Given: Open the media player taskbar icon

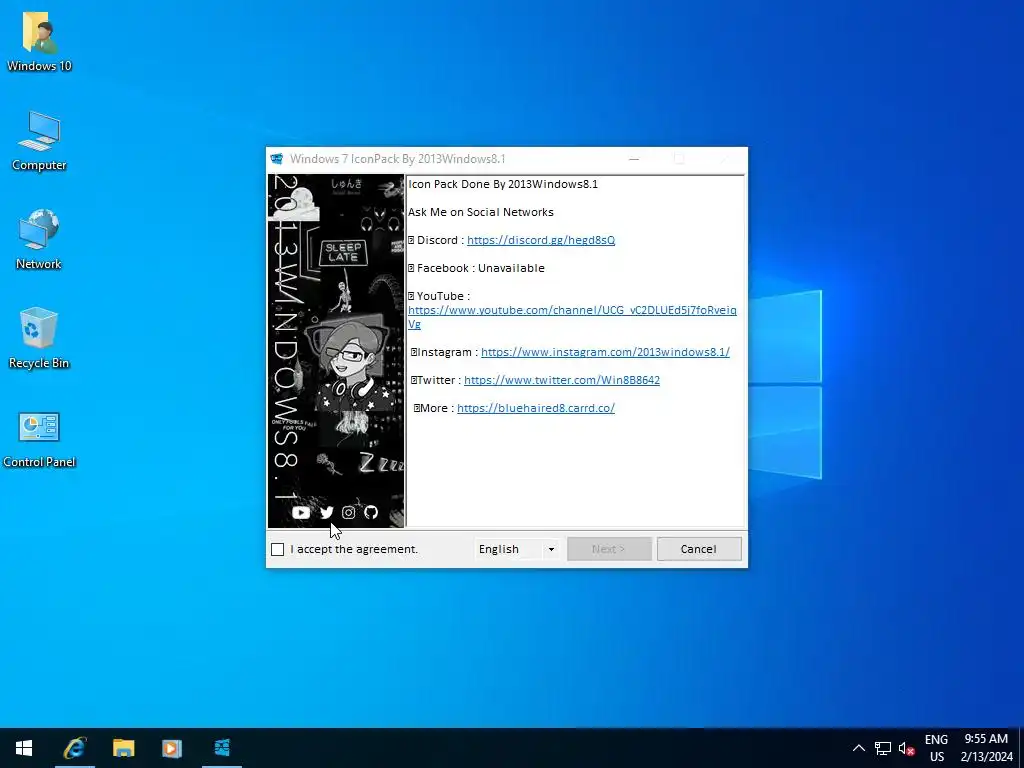Looking at the screenshot, I should tap(172, 748).
